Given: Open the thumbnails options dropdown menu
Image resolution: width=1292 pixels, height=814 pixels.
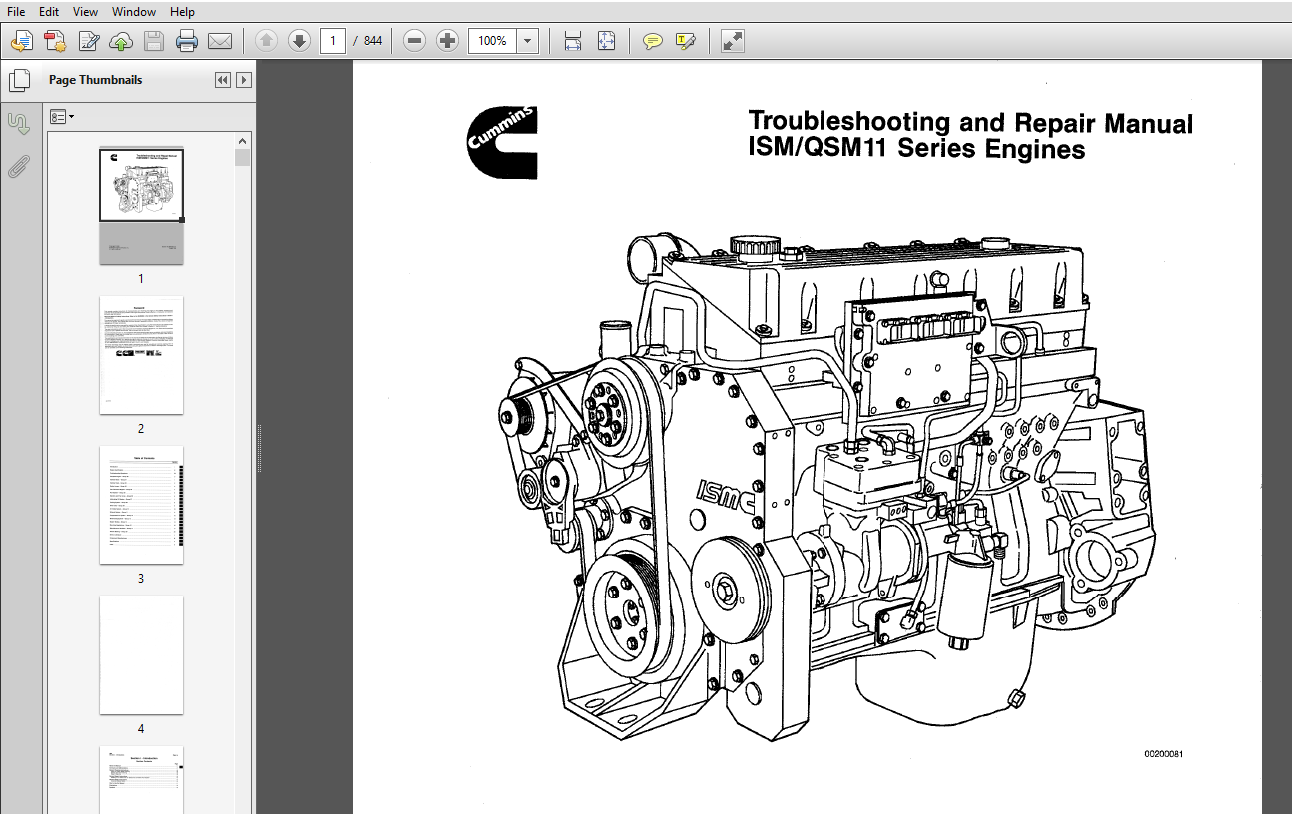Looking at the screenshot, I should pos(62,117).
